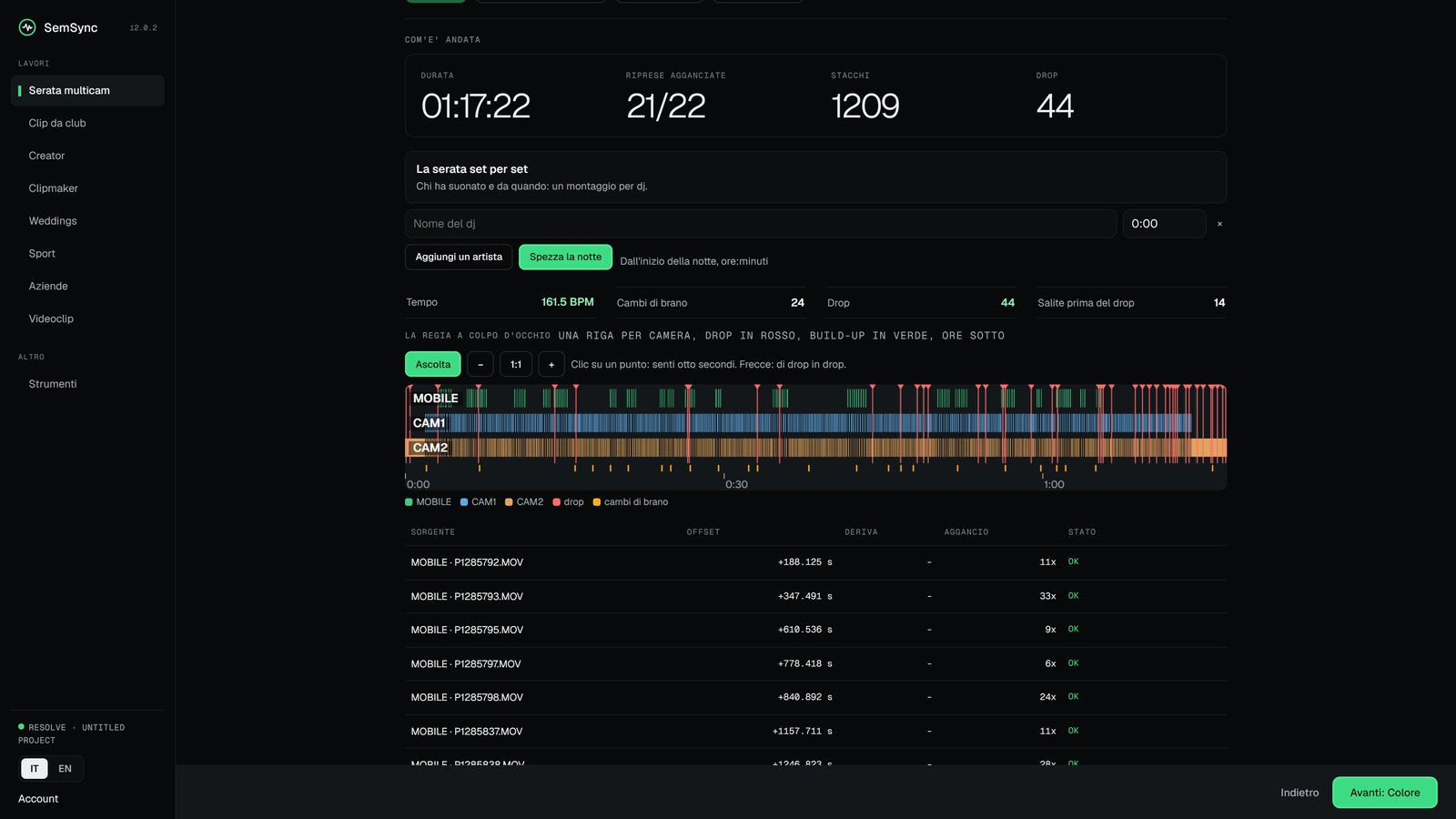Open the Creator section
Viewport: 1456px width, 819px height.
point(87,156)
